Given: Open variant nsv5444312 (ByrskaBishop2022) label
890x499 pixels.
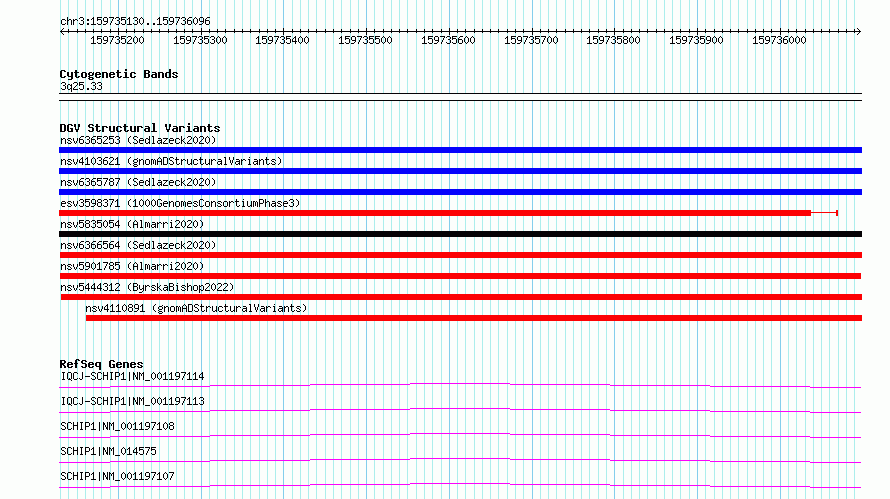Looking at the screenshot, I should tap(147, 287).
